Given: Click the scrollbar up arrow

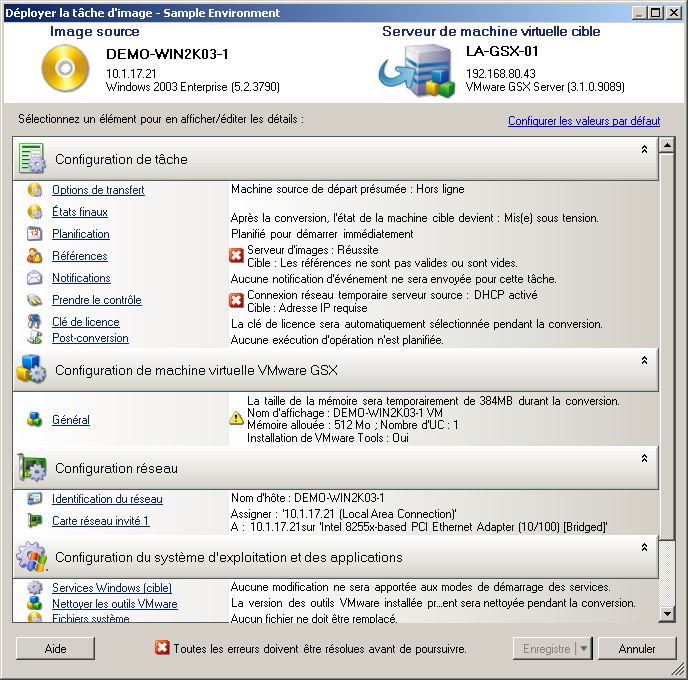Looking at the screenshot, I should coord(667,145).
